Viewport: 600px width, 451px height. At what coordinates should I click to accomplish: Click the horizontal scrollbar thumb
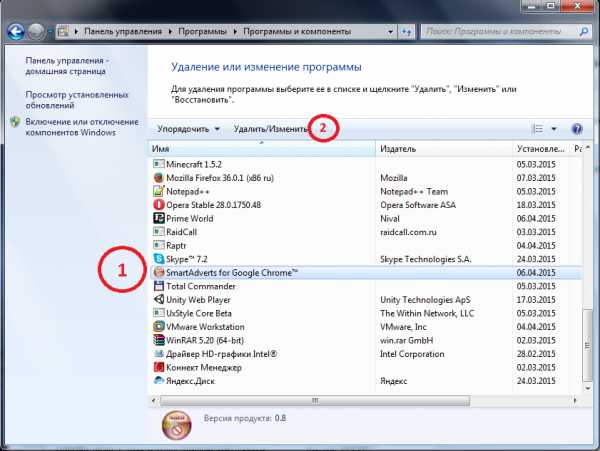tap(315, 401)
